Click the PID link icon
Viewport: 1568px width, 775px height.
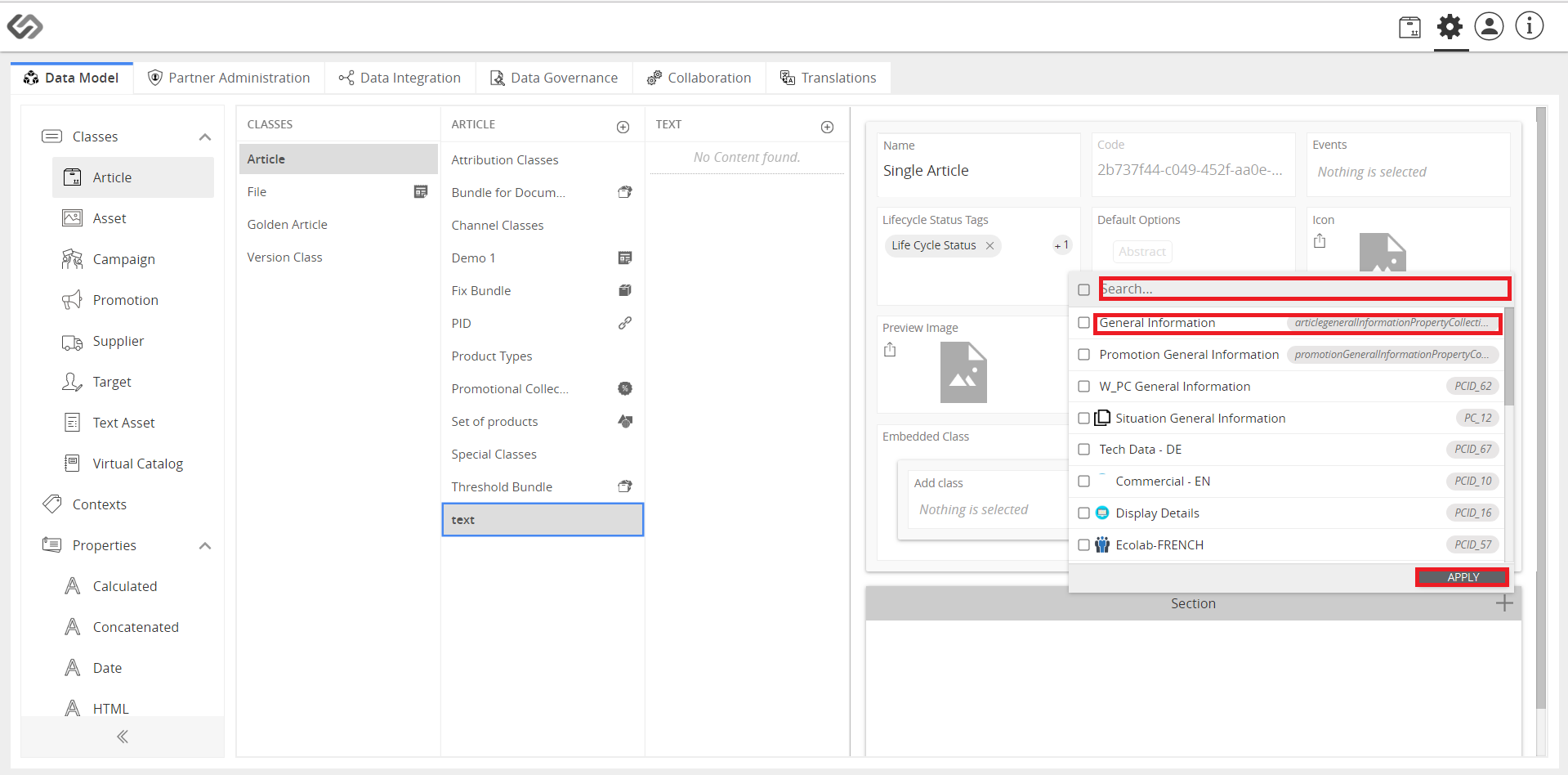pos(625,323)
